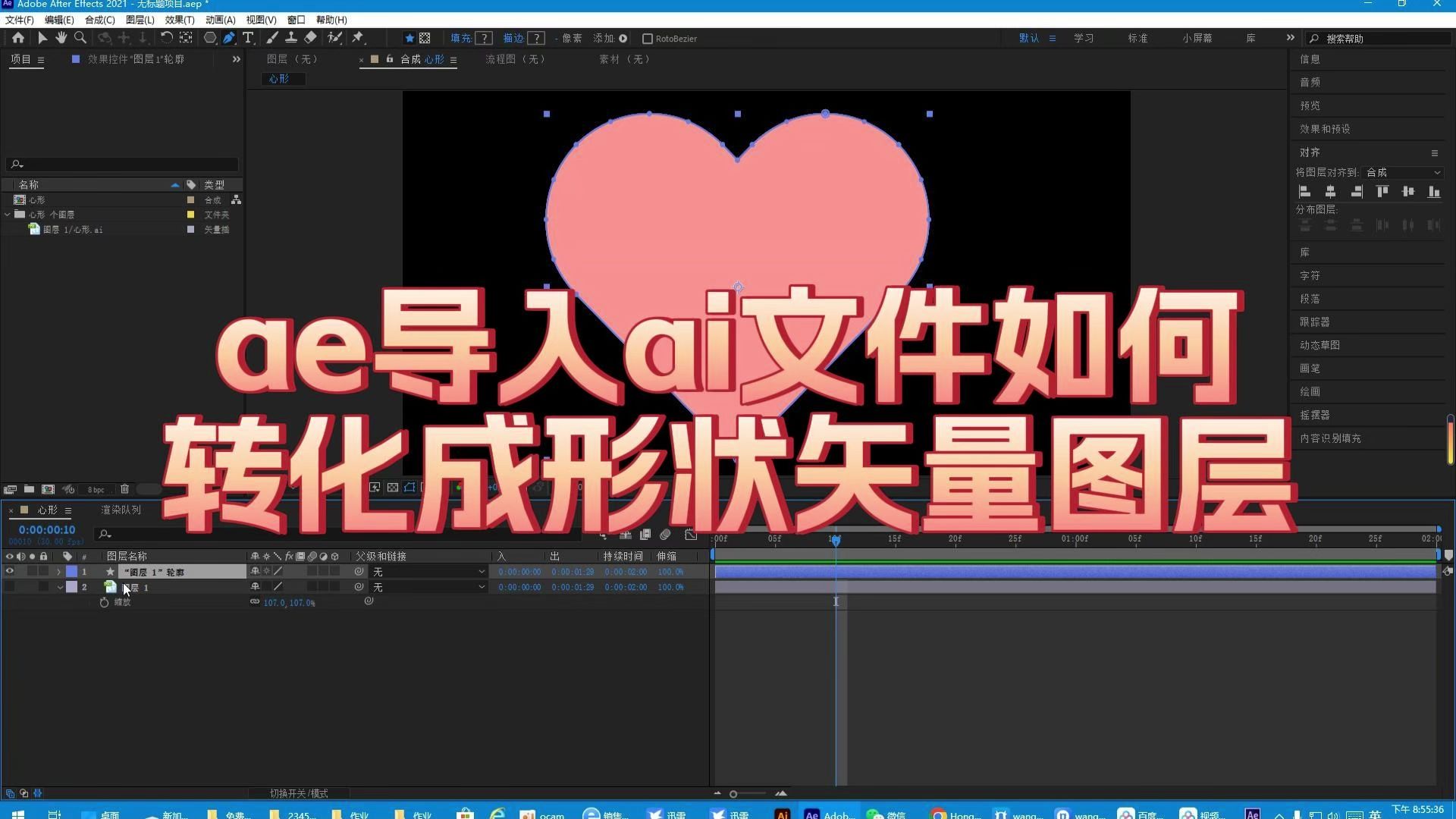Screen dimensions: 1456x819
Task: Click the Home toolbar icon
Action: pyautogui.click(x=17, y=38)
